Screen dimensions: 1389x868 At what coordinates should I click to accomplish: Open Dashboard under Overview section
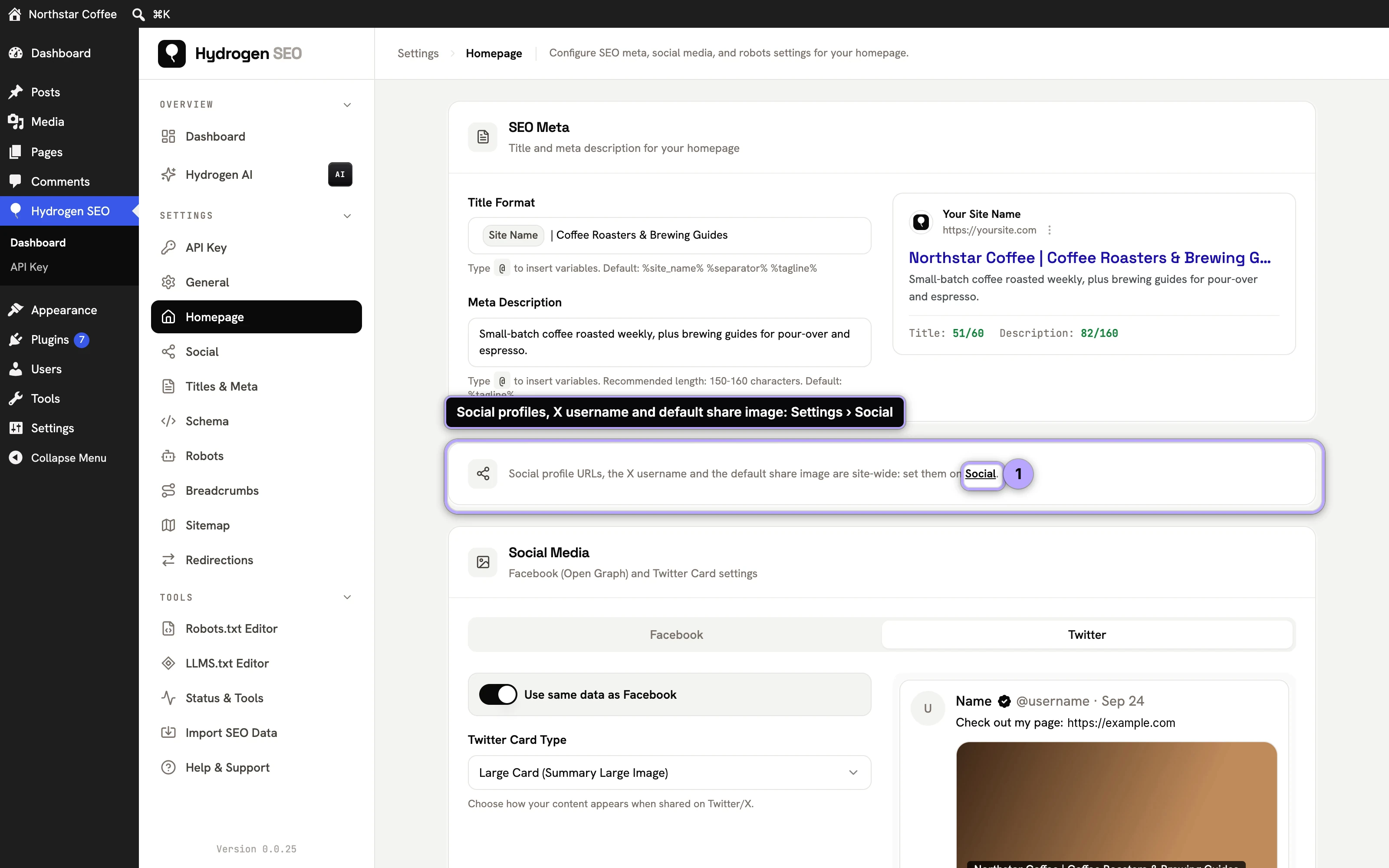coord(256,137)
